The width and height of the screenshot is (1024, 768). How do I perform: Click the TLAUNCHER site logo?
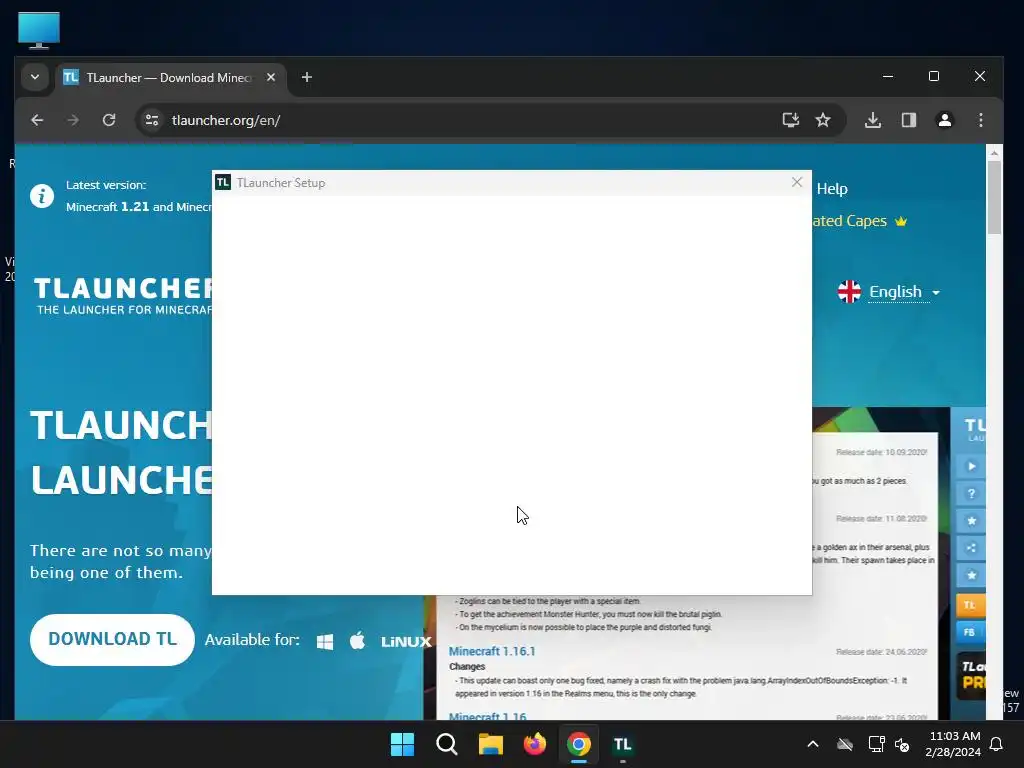point(123,295)
